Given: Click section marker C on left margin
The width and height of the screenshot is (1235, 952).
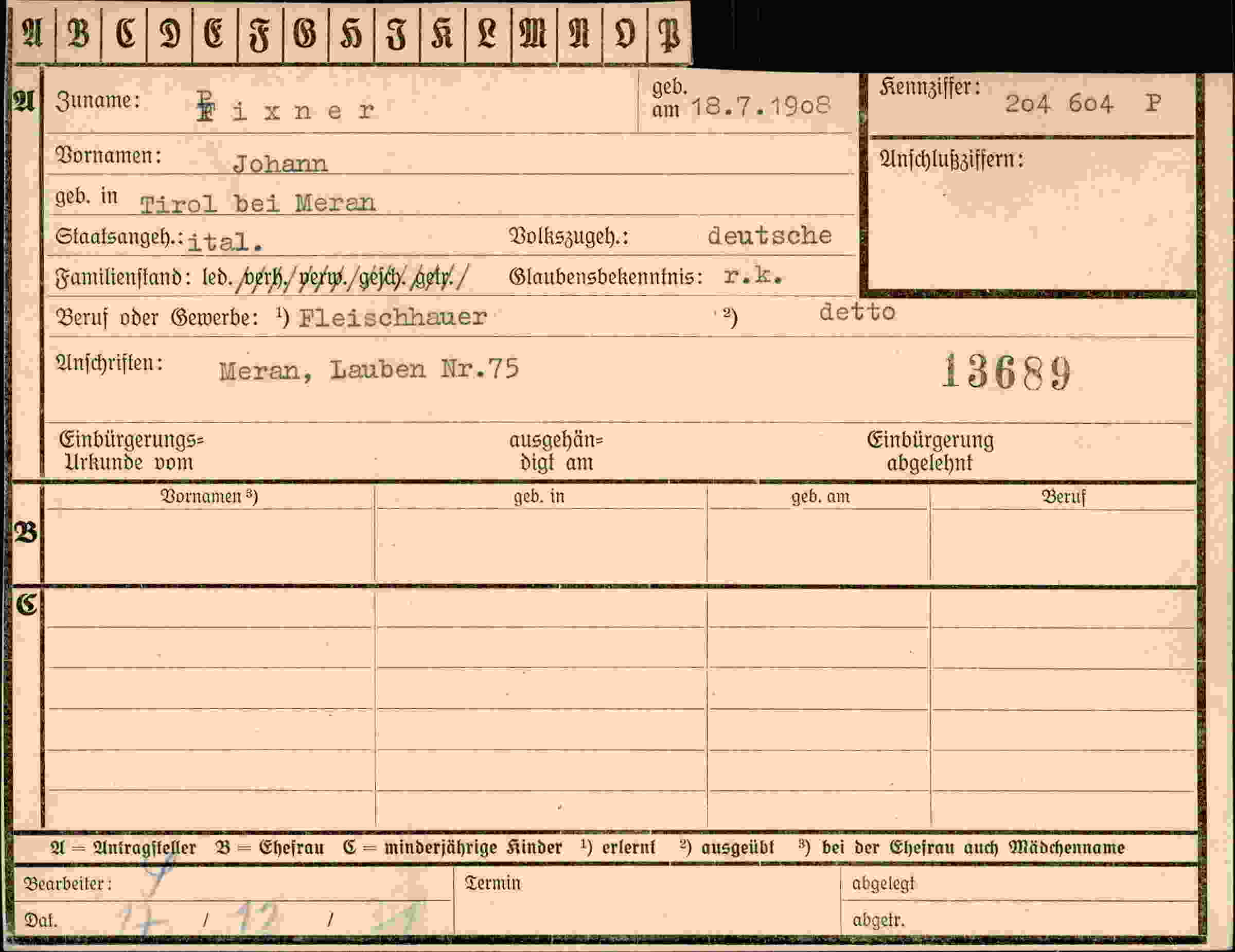Looking at the screenshot, I should click(x=27, y=604).
